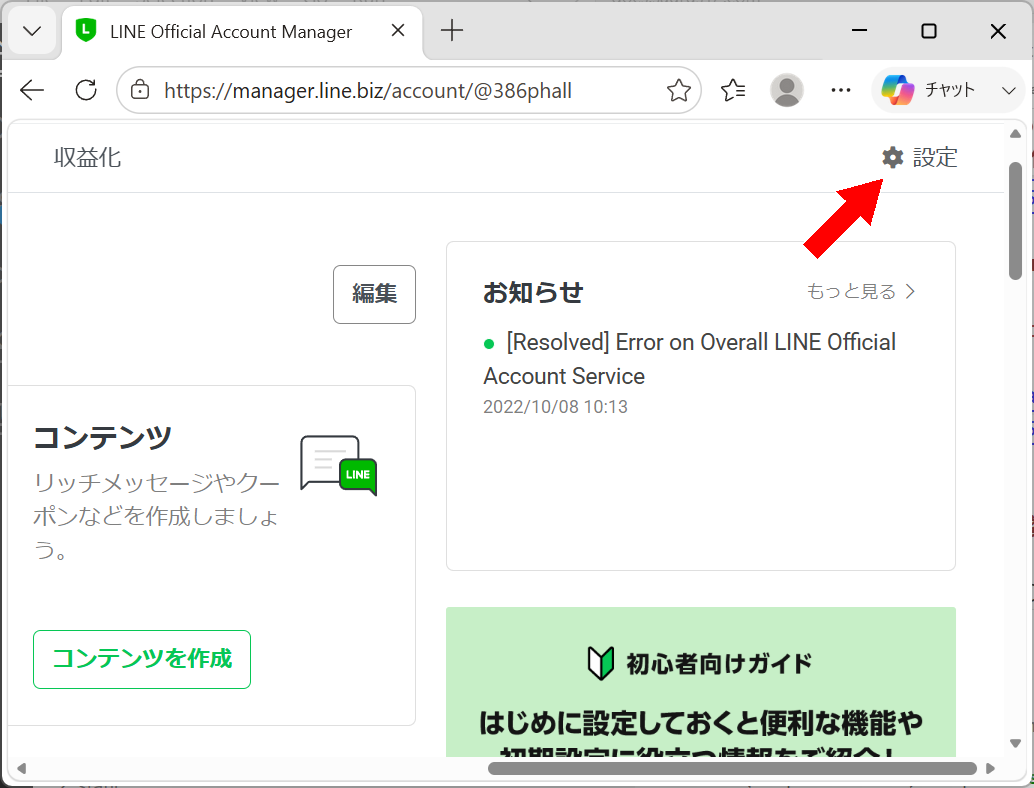The height and width of the screenshot is (788, 1034).
Task: View site information lock icon
Action: [140, 90]
